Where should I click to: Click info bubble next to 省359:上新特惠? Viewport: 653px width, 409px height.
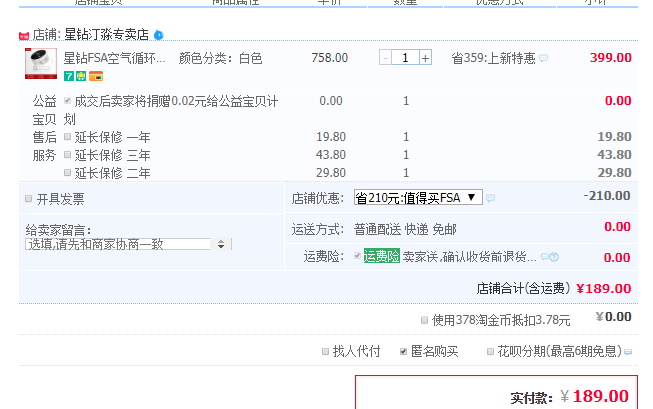(543, 58)
